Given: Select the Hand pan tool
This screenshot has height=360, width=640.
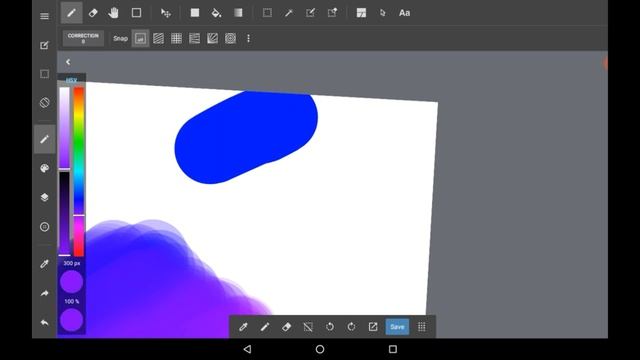Looking at the screenshot, I should pyautogui.click(x=114, y=13).
